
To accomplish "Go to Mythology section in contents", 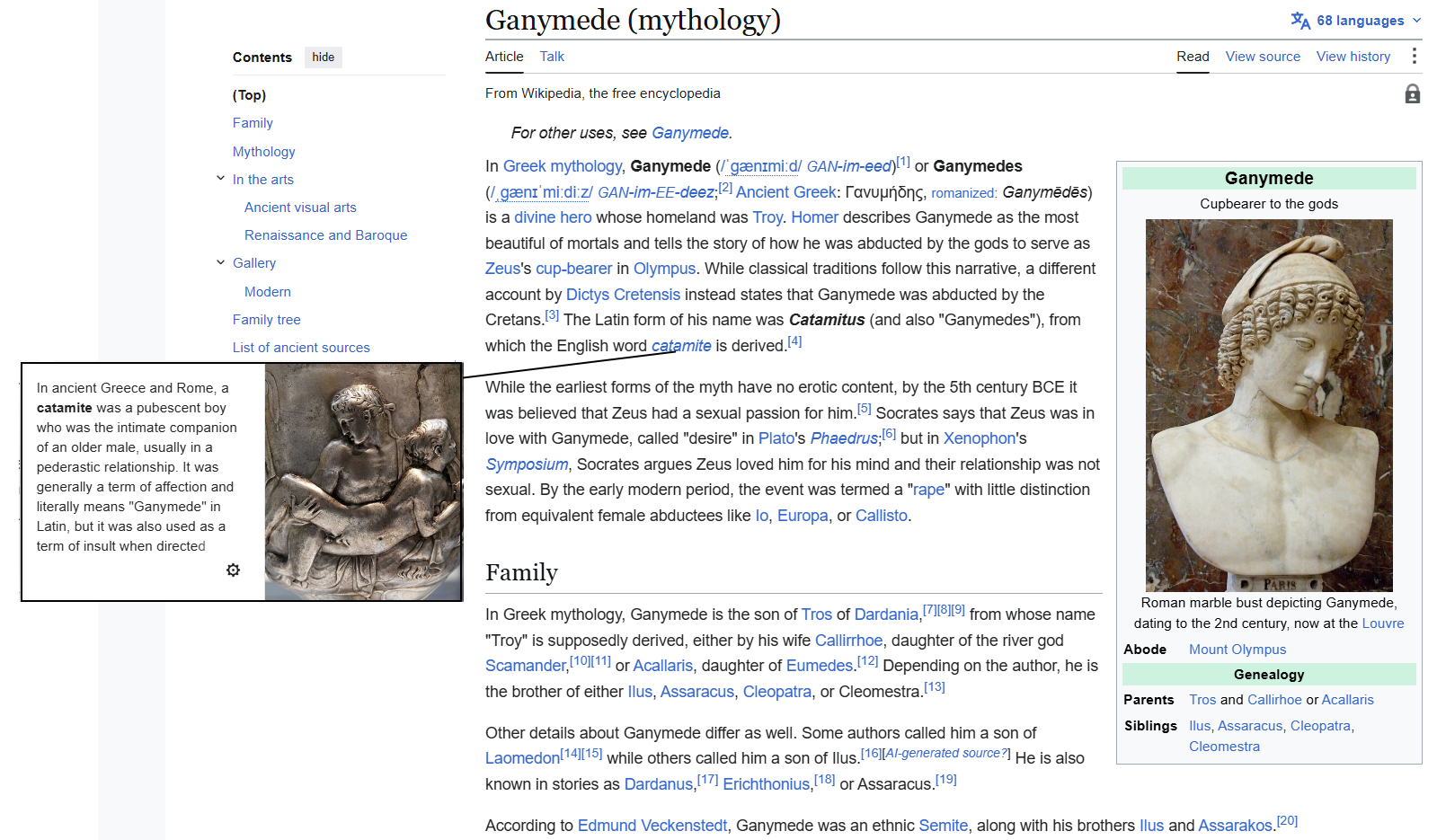I will click(x=263, y=152).
